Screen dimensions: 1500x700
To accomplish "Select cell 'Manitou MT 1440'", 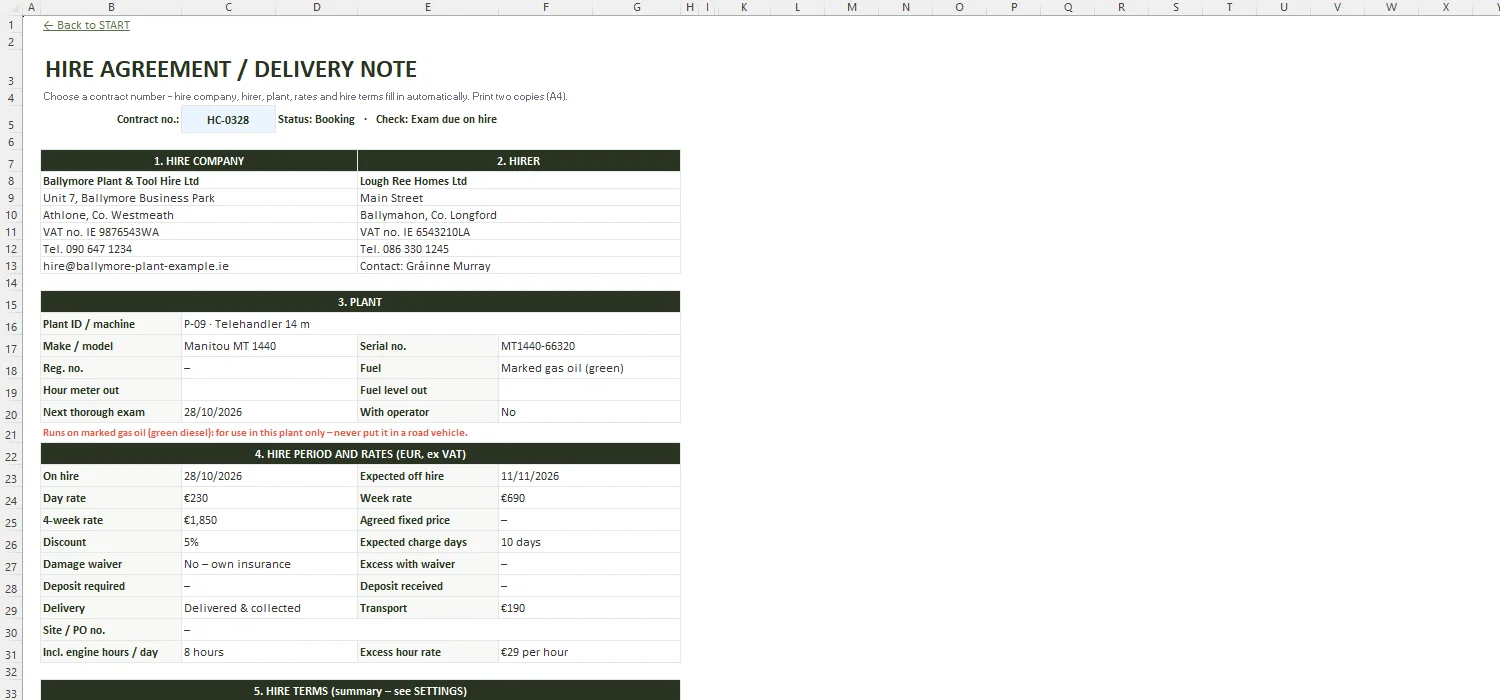I will click(x=269, y=346).
